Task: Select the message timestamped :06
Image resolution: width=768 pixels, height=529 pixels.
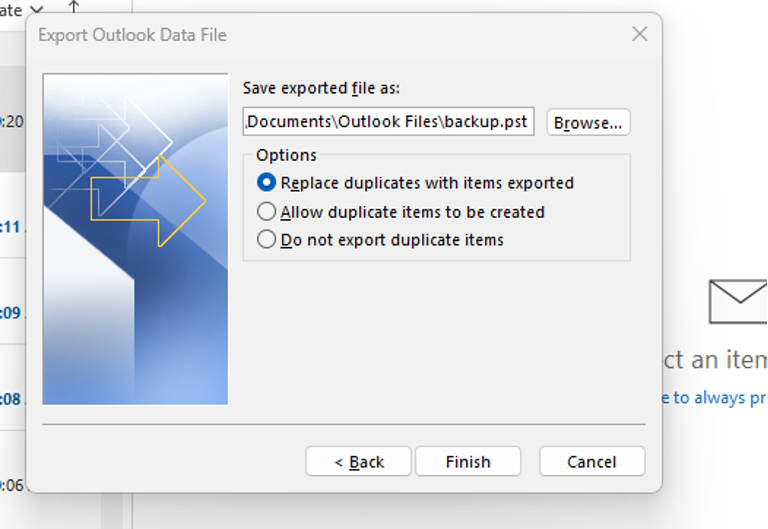Action: point(12,485)
